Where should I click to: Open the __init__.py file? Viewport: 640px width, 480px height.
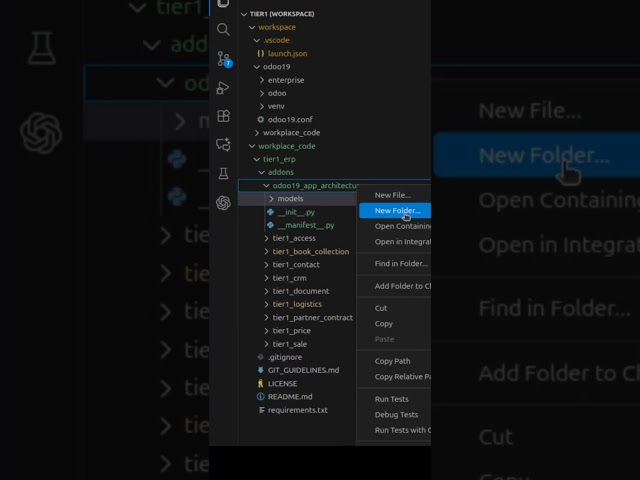click(x=296, y=212)
